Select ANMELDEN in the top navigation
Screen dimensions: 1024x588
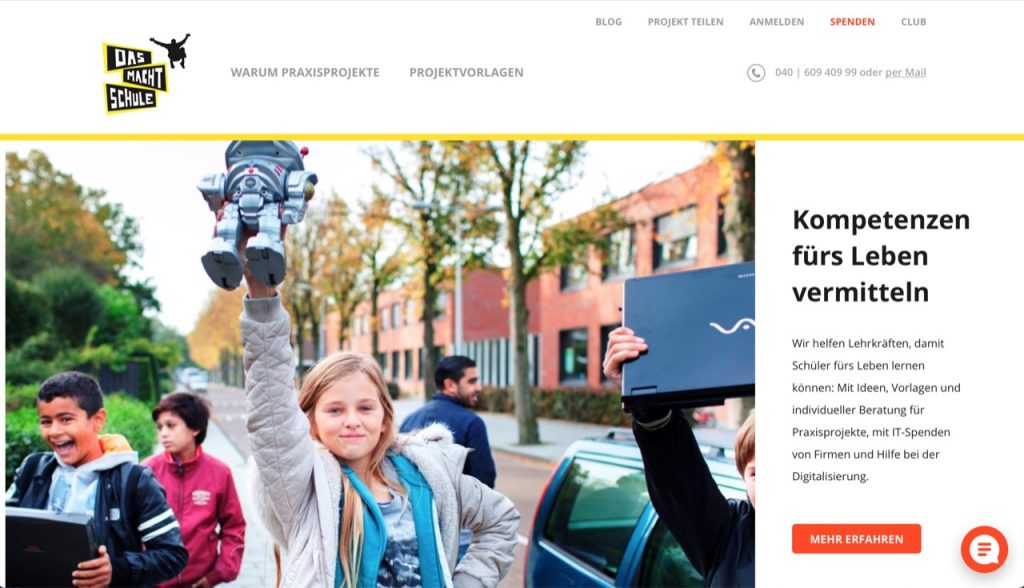(776, 22)
